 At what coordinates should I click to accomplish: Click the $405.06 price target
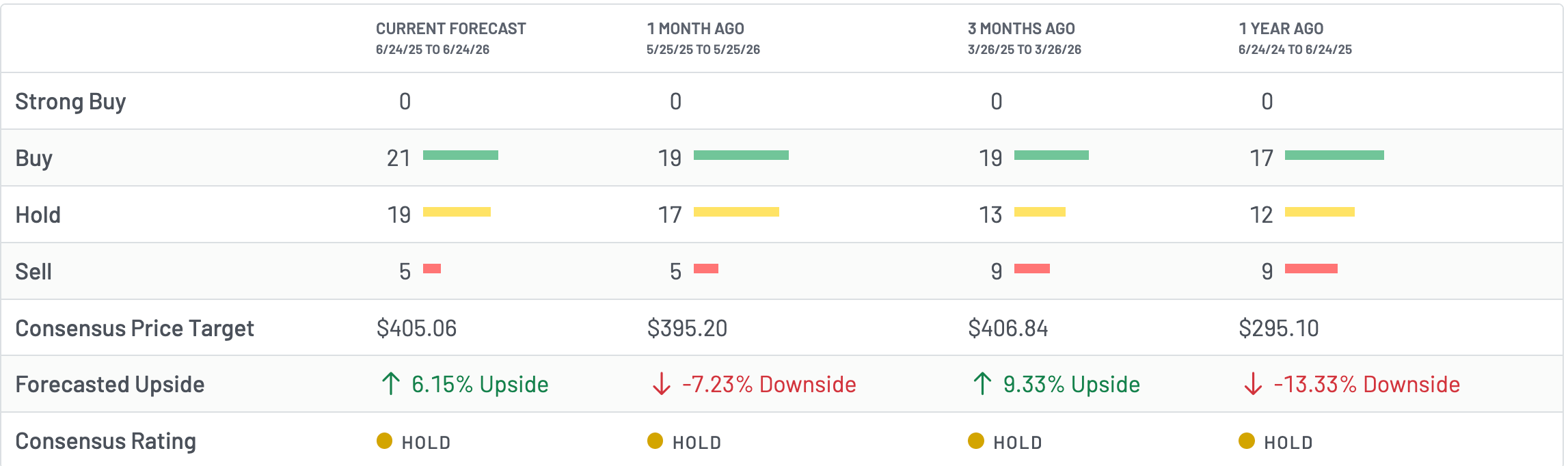(x=416, y=328)
